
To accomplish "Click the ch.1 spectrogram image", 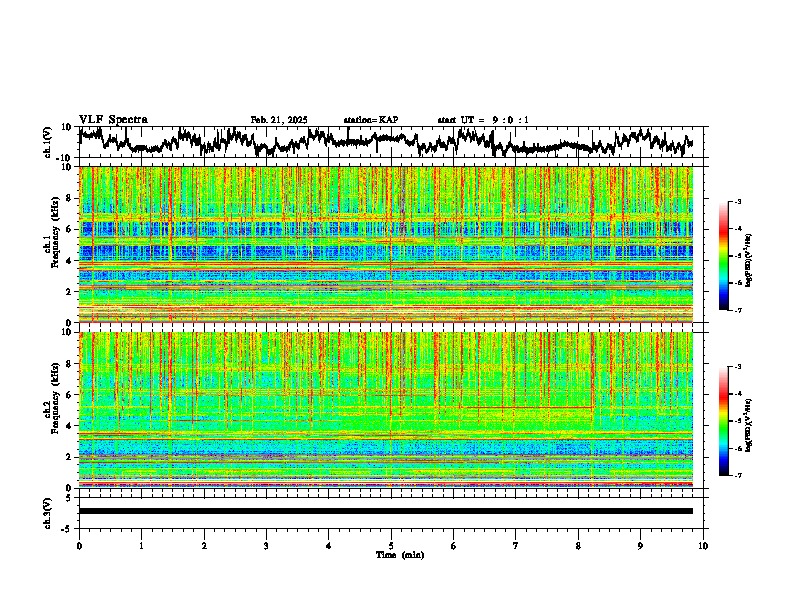I will pos(386,244).
